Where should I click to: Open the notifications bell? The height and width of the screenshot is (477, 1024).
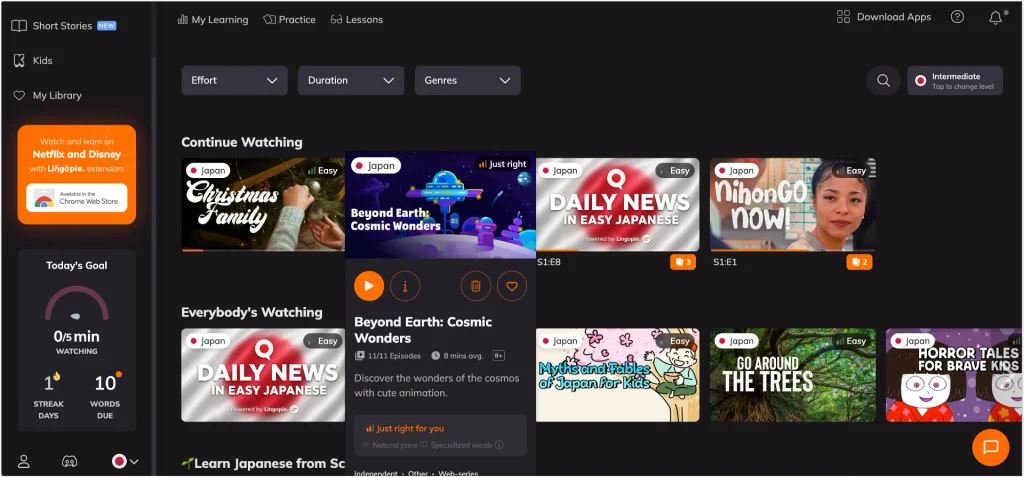point(995,18)
